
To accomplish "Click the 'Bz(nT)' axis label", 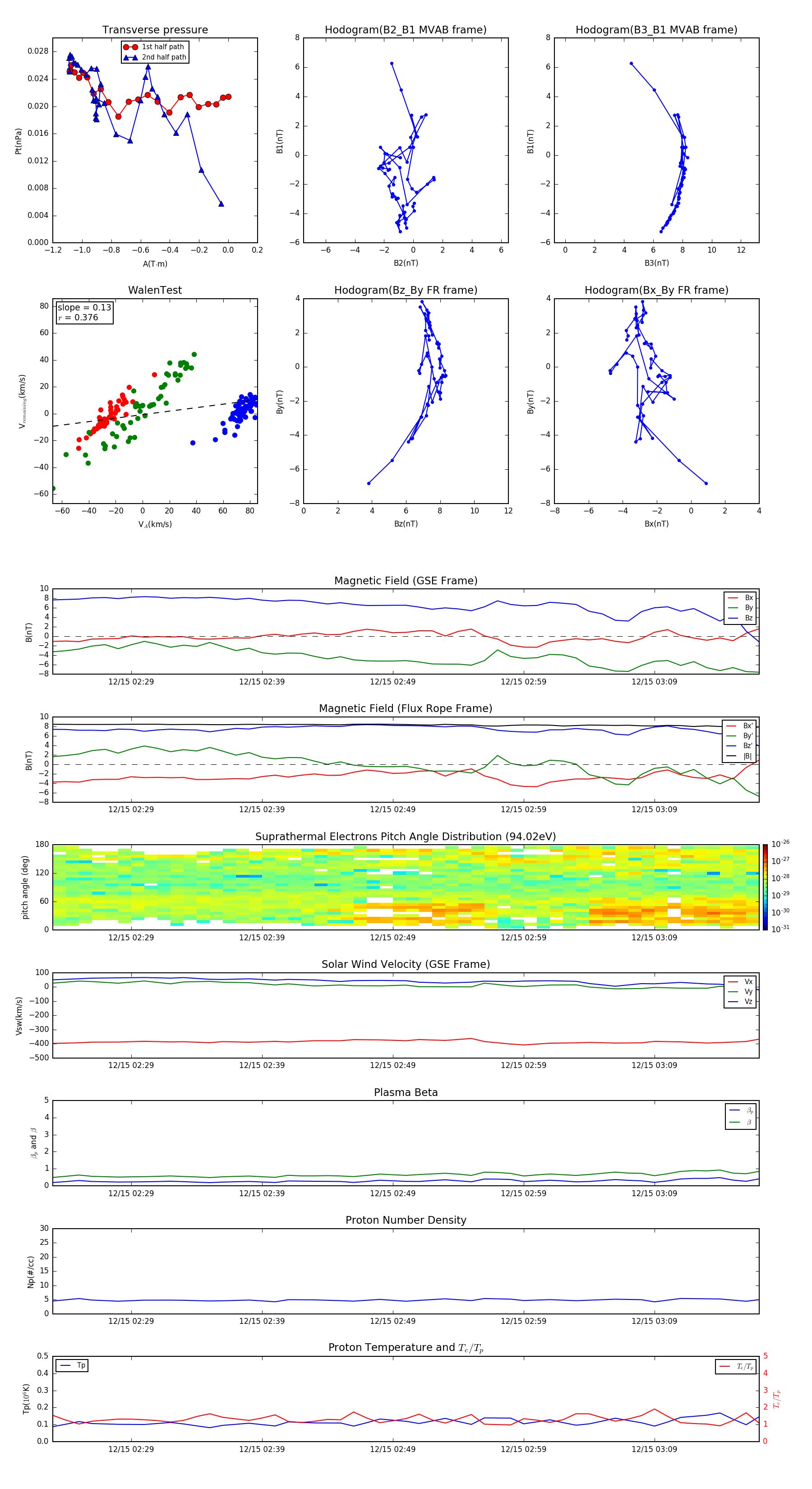I will click(x=406, y=524).
